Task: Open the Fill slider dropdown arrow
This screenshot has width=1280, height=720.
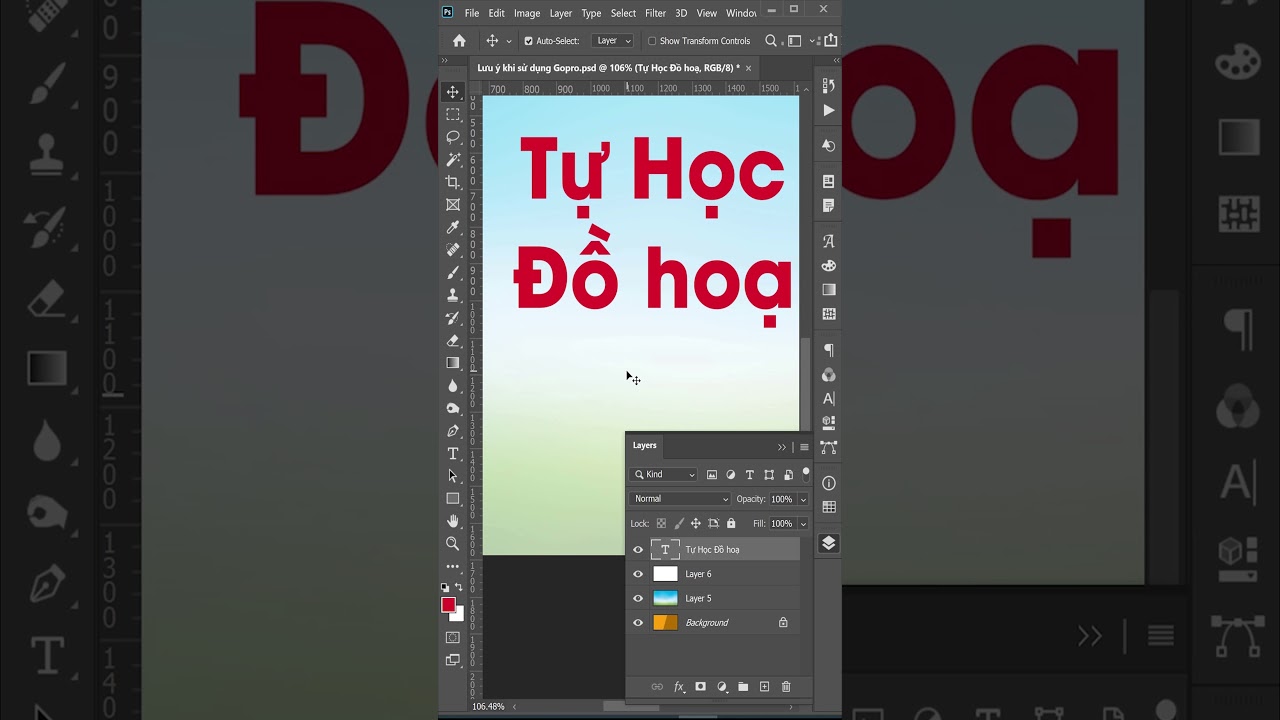Action: pyautogui.click(x=802, y=523)
